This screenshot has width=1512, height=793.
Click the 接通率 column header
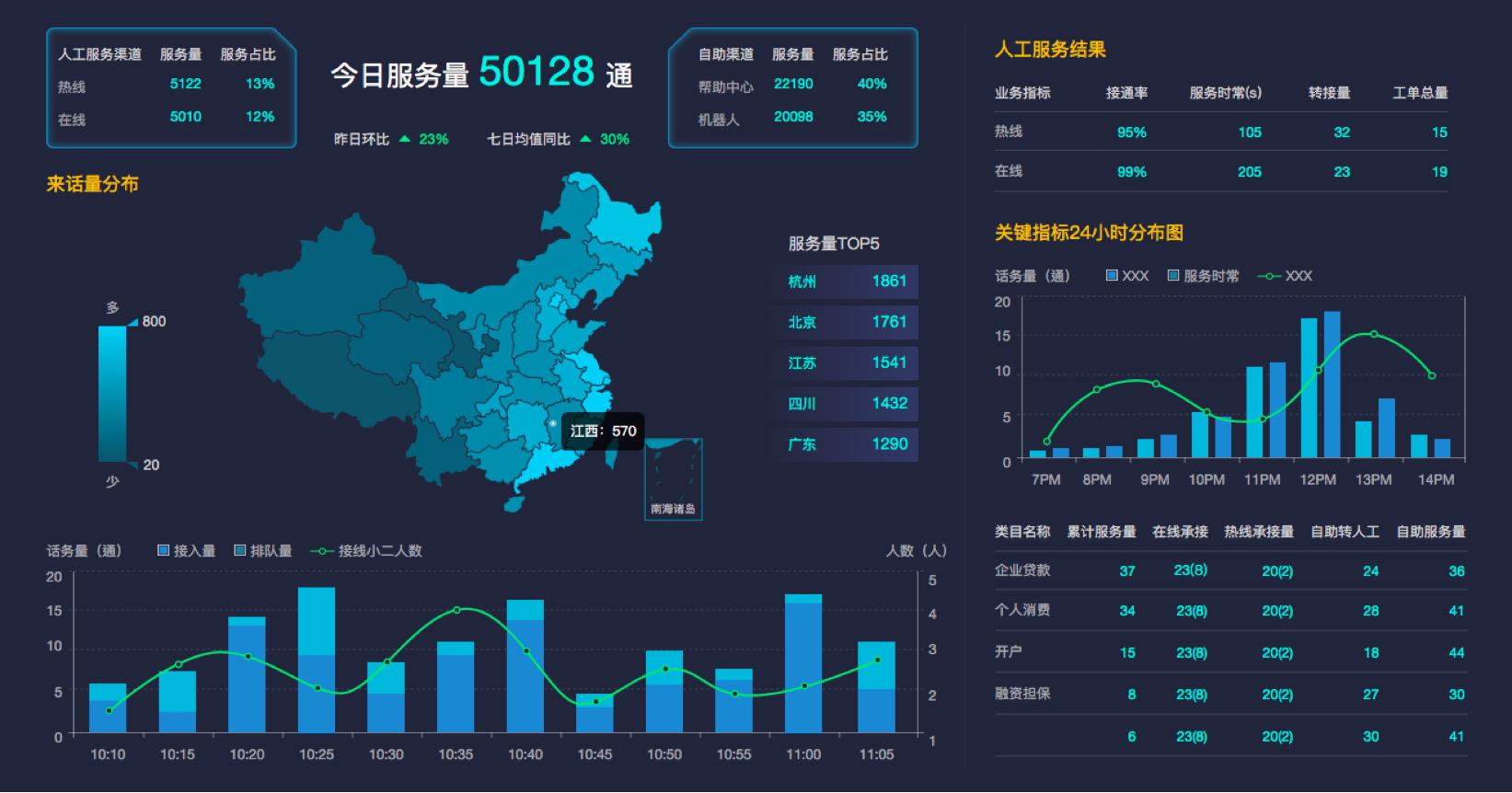point(1126,92)
